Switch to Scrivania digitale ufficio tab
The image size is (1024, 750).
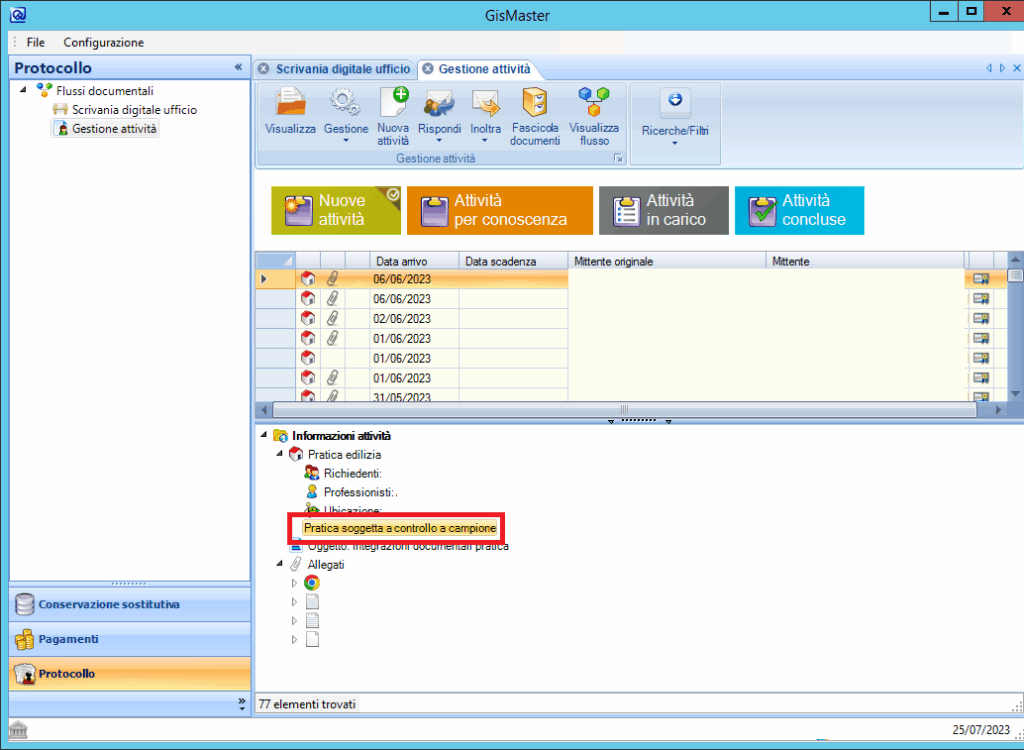click(342, 69)
